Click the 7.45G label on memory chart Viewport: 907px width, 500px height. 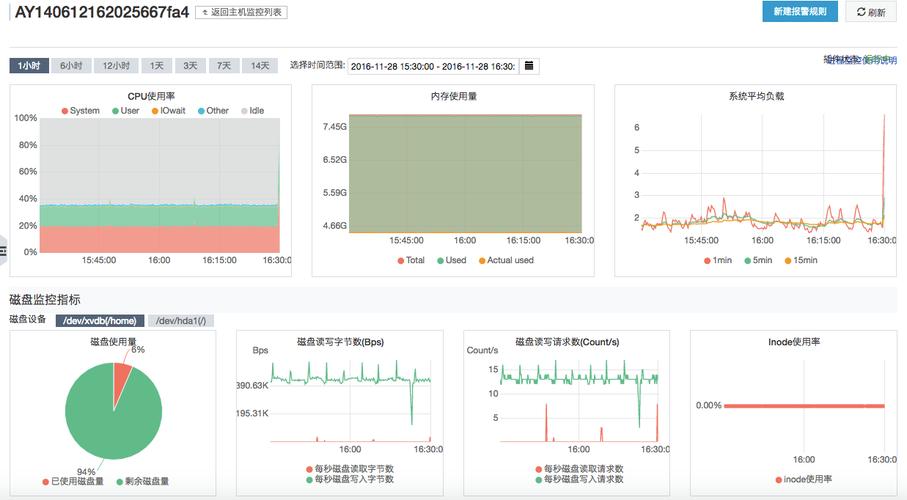tap(335, 127)
